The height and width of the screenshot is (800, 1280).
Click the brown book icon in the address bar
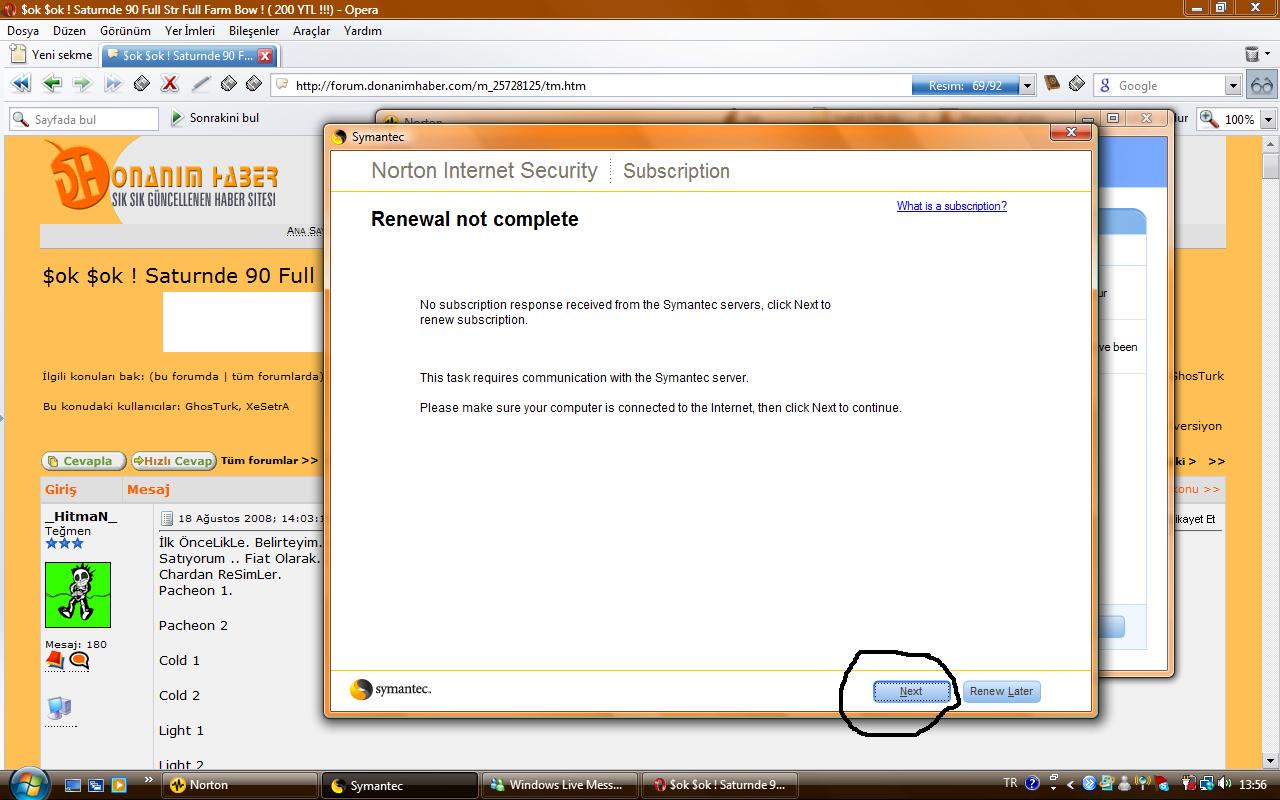[1052, 85]
